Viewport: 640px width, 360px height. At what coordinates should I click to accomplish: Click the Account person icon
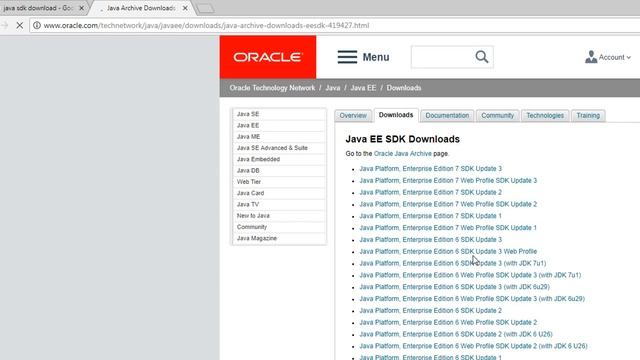pos(591,57)
